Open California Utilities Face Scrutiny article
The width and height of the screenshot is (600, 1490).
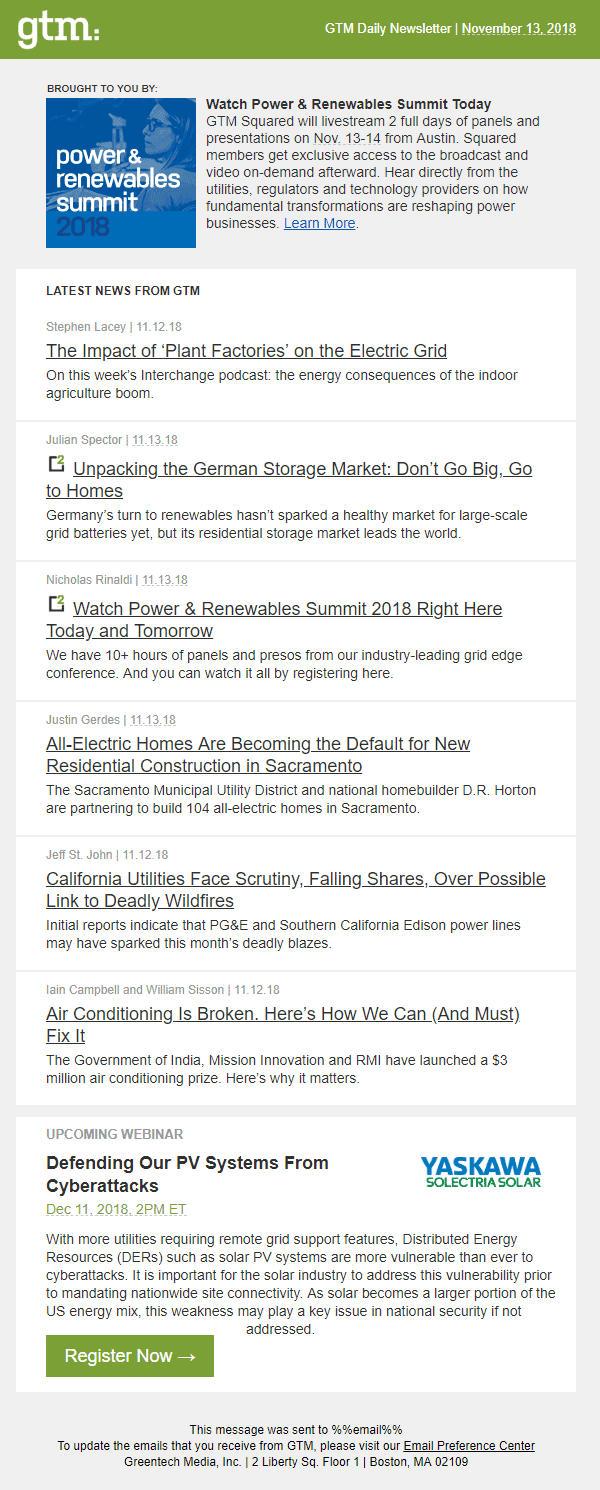296,890
